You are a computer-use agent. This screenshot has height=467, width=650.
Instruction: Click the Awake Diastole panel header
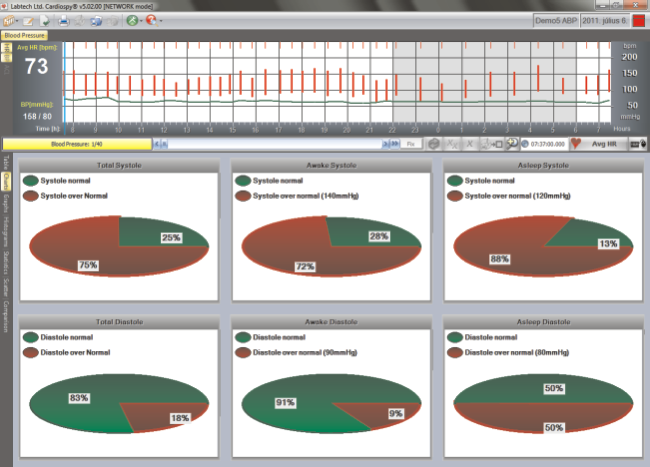tap(331, 322)
